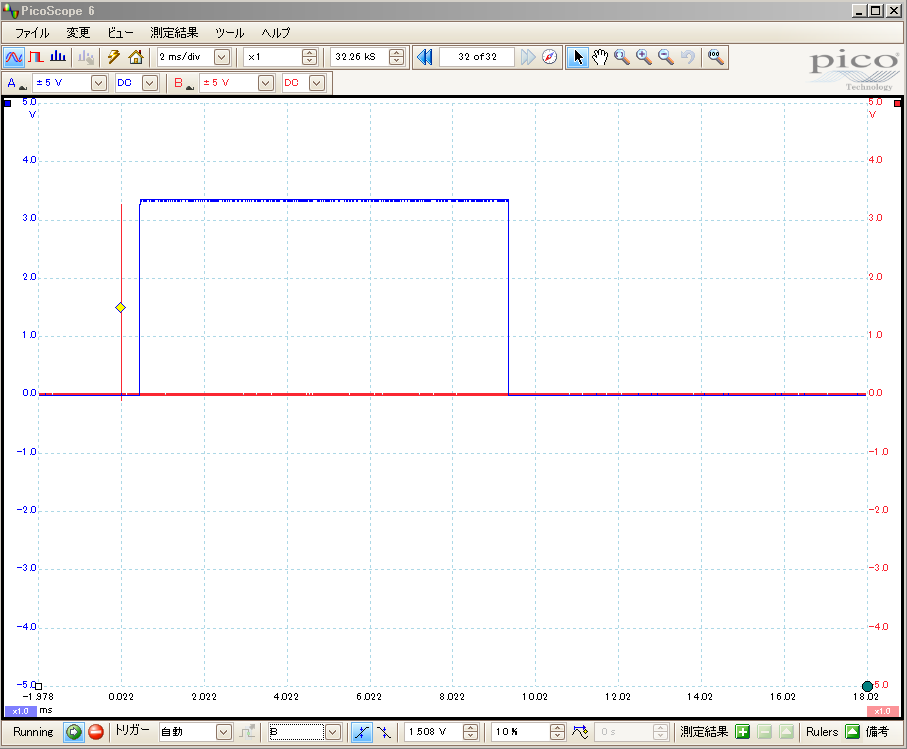Click the Home icon in toolbar
This screenshot has height=749, width=907.
click(x=136, y=57)
